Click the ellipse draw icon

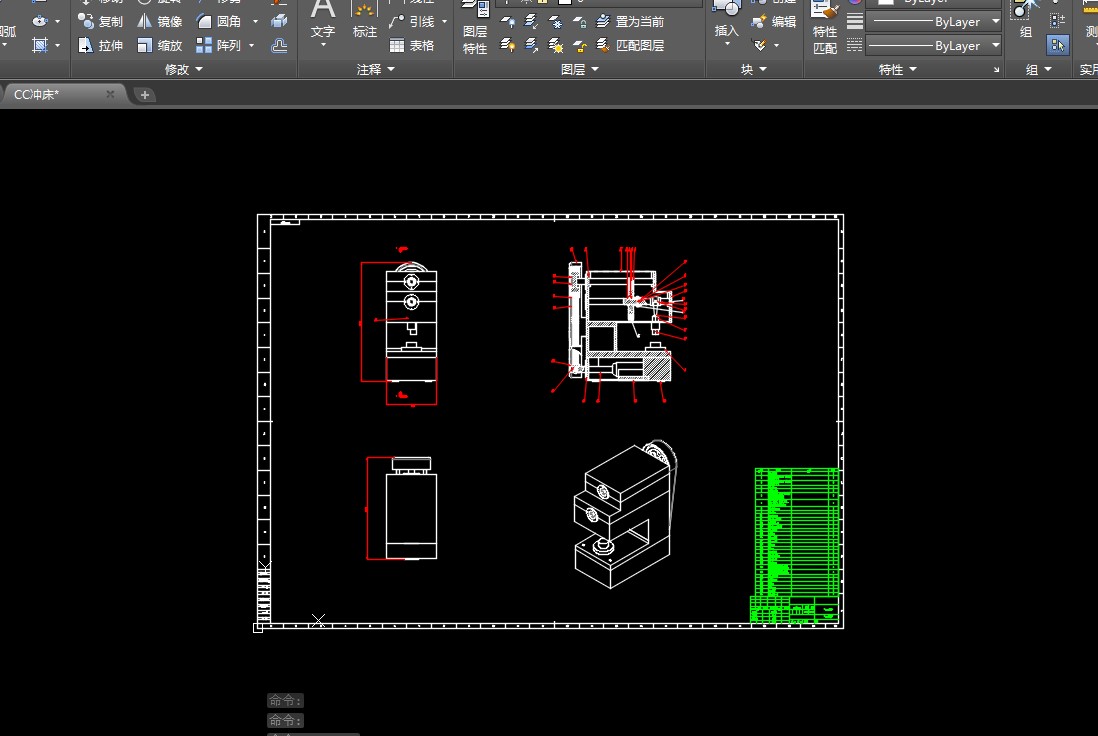[x=40, y=21]
